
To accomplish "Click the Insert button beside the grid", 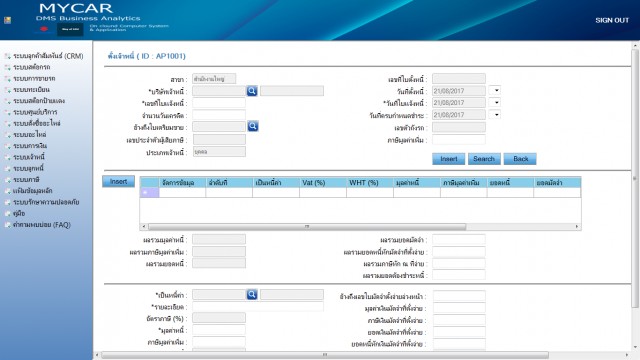I will [x=118, y=182].
